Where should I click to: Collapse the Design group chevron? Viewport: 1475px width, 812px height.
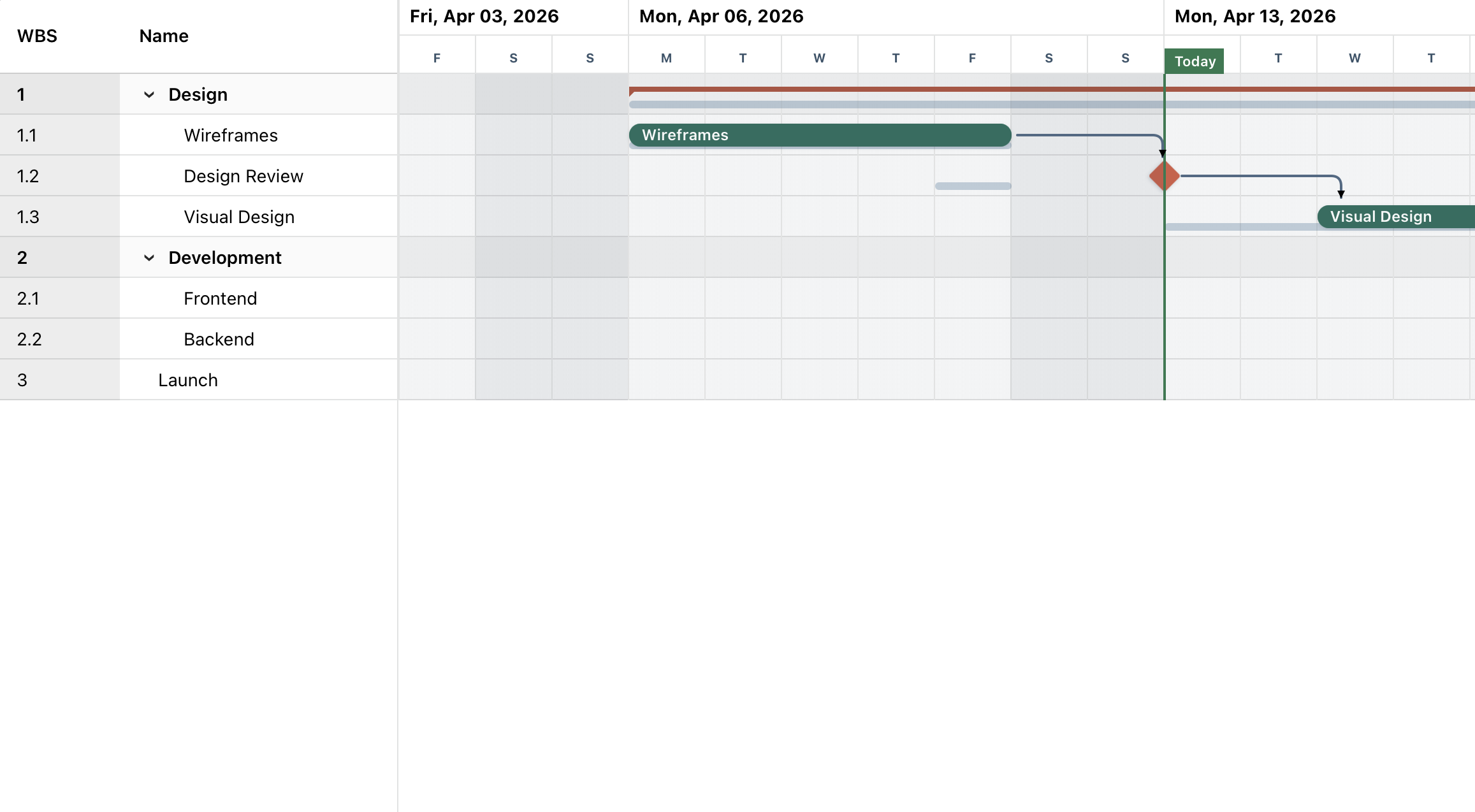pyautogui.click(x=149, y=95)
